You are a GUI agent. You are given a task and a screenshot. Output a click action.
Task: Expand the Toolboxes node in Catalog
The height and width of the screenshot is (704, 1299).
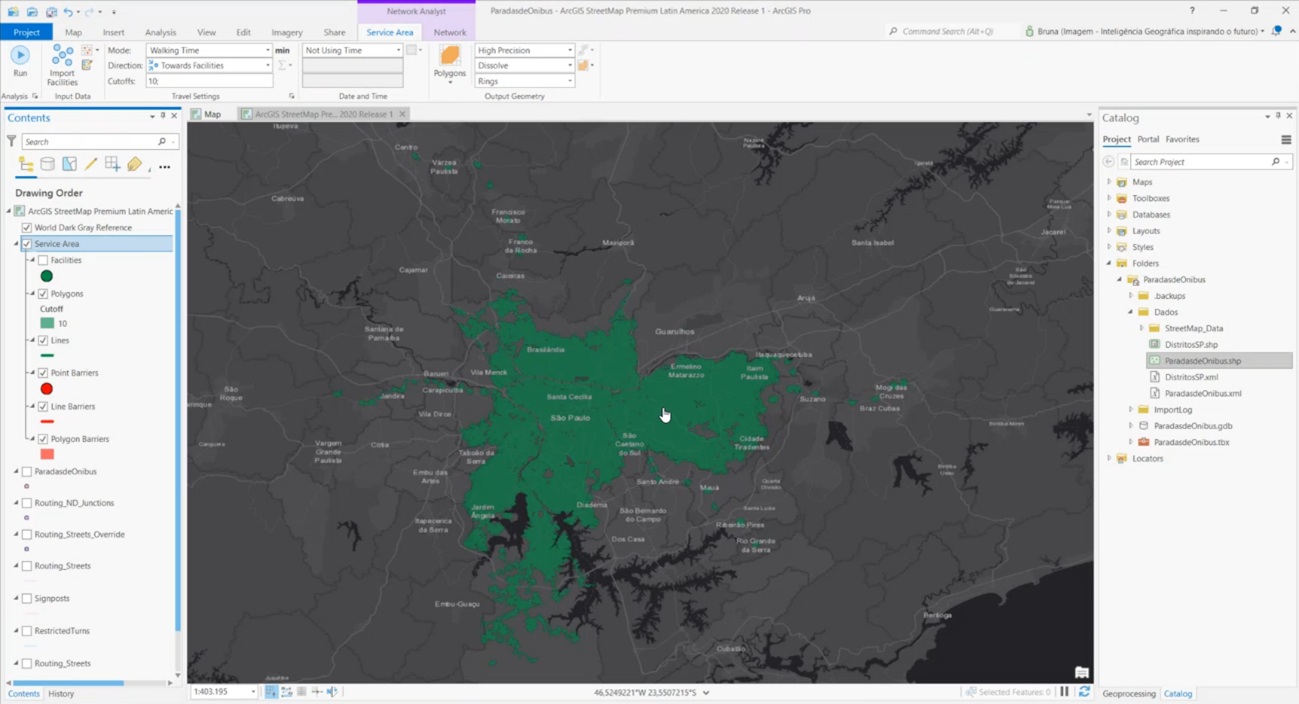[x=1109, y=199]
